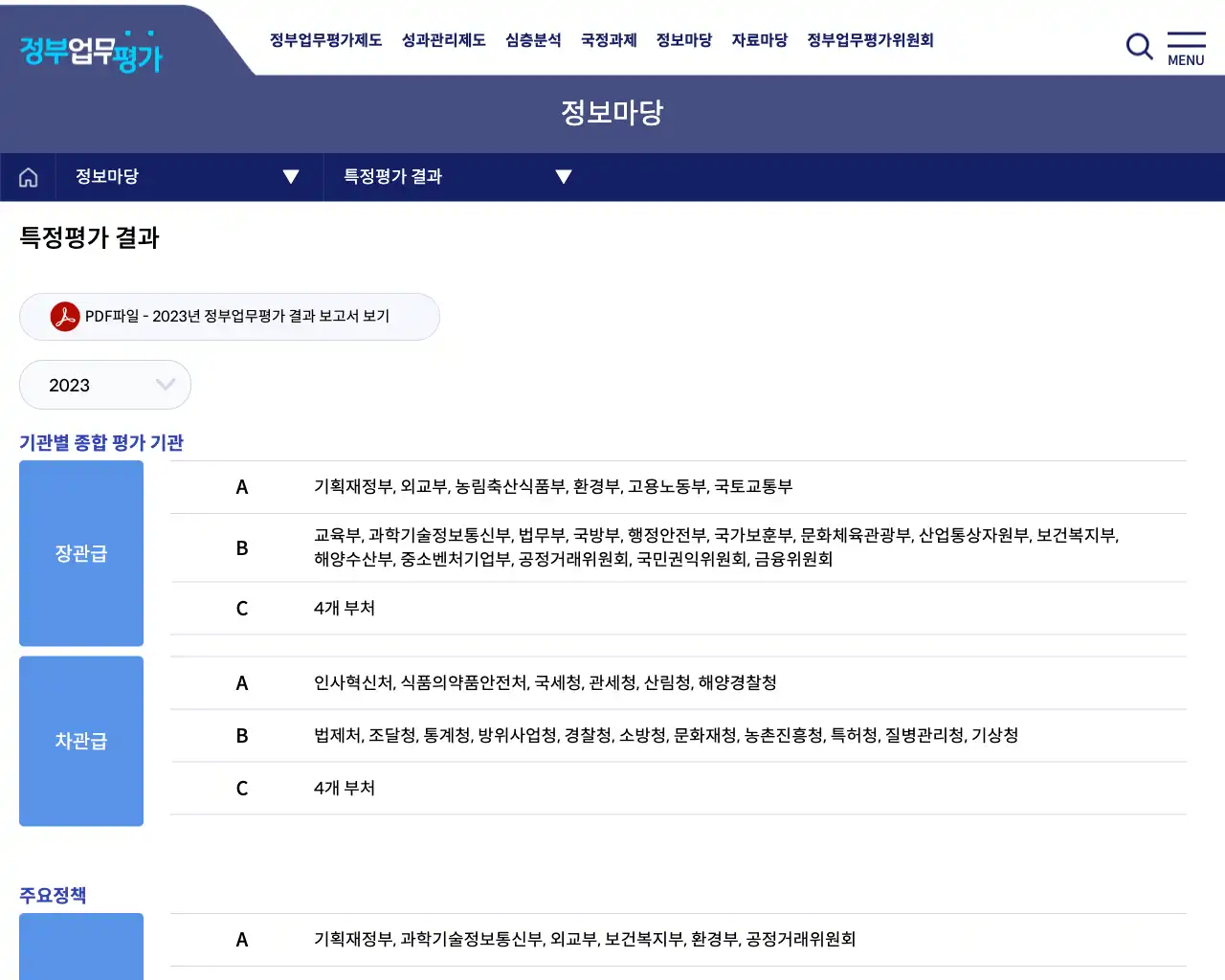Open 심층분석 menu

click(x=533, y=40)
